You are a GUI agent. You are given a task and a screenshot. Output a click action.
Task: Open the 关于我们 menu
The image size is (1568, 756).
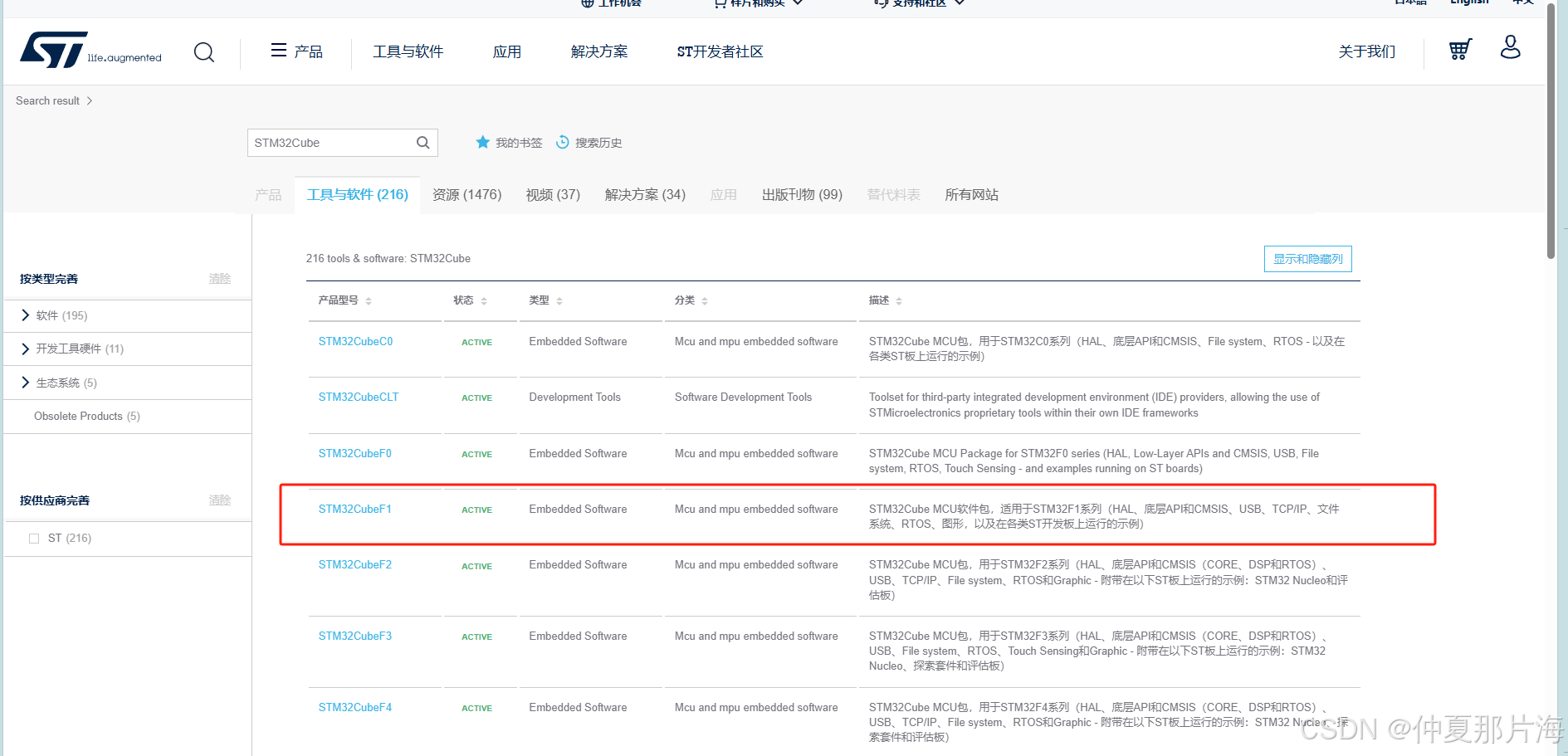(x=1366, y=51)
